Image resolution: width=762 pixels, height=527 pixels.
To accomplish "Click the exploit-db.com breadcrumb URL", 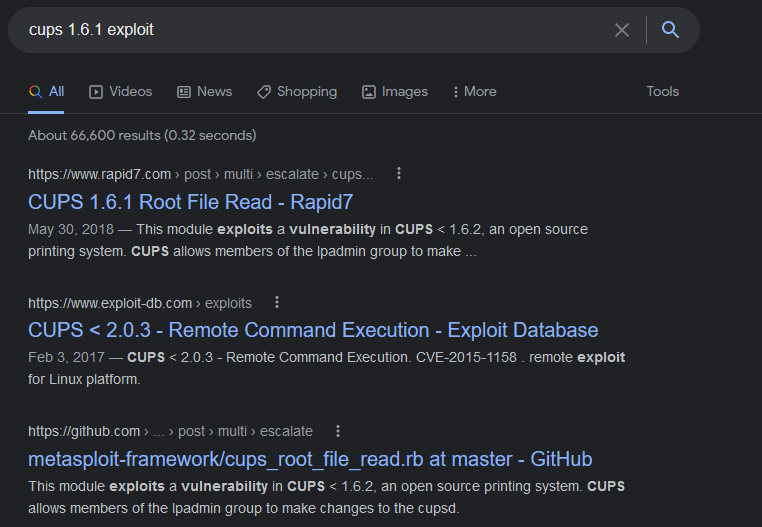I will (x=140, y=303).
